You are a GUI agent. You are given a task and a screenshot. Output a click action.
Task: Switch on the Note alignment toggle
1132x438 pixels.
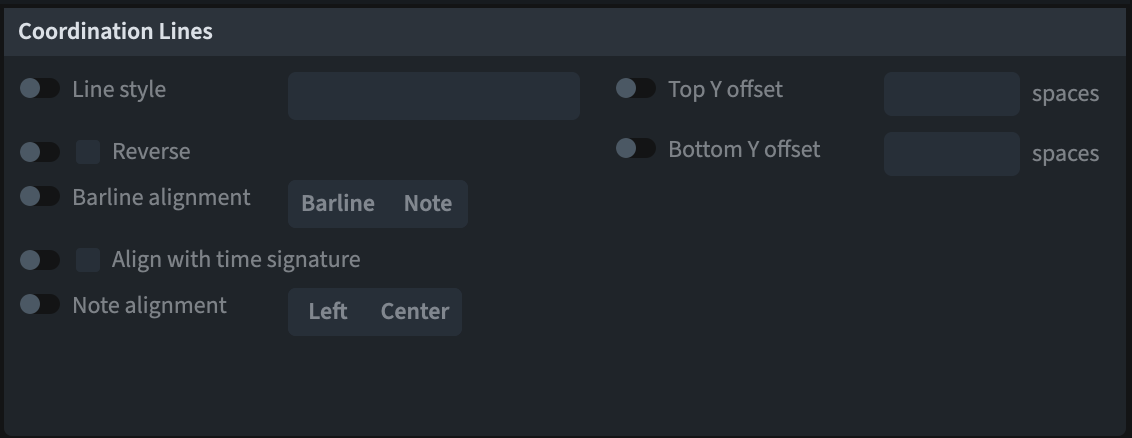[40, 305]
